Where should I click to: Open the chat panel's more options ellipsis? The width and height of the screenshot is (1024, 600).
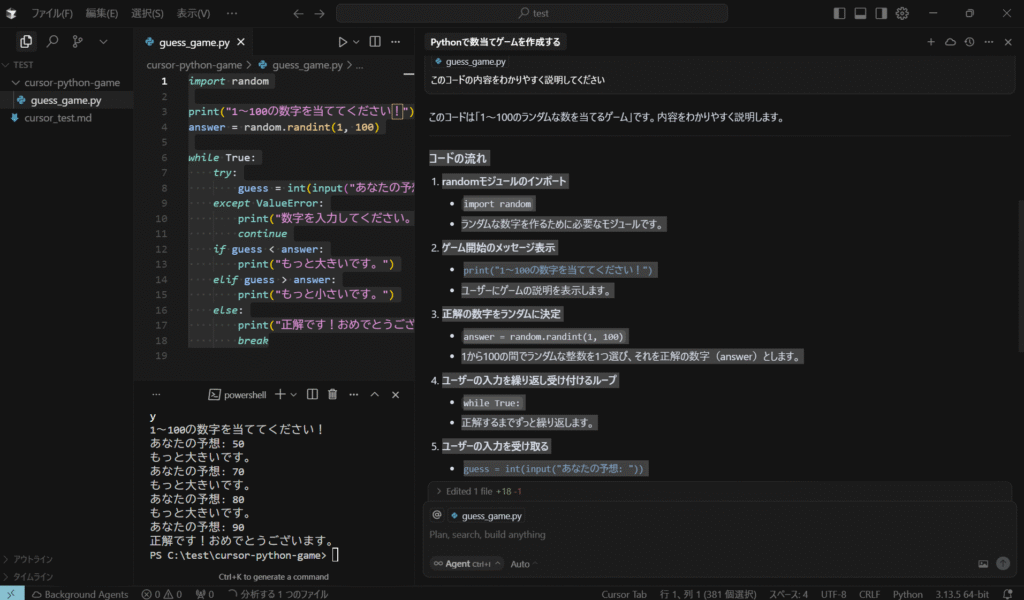(x=989, y=42)
